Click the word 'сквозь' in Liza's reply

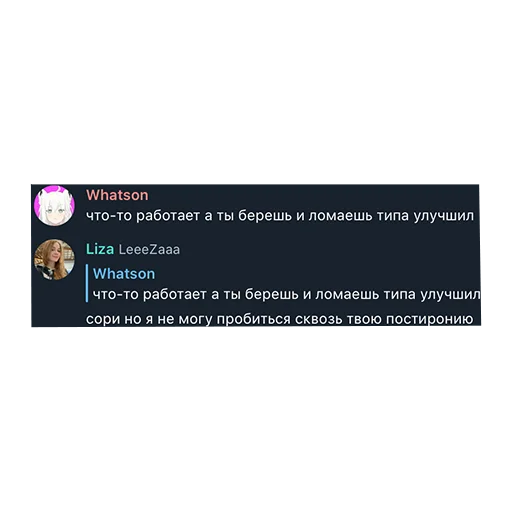(319, 319)
